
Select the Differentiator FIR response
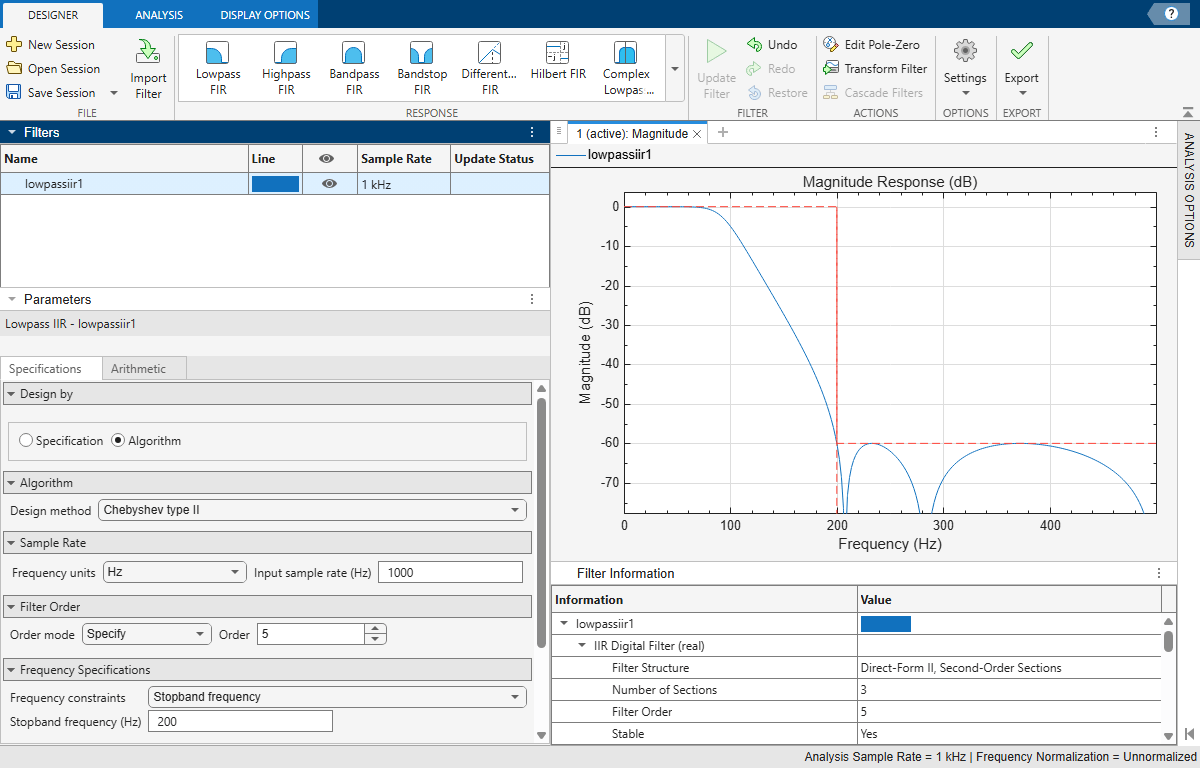(x=490, y=68)
